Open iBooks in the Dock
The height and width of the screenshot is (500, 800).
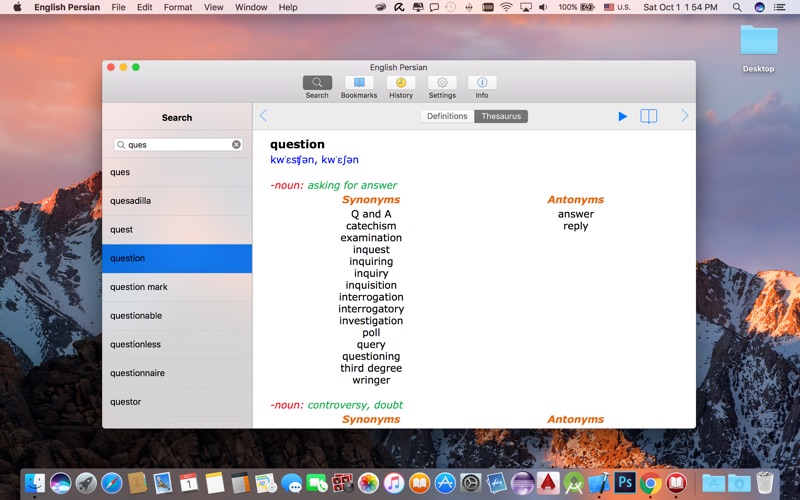(419, 483)
